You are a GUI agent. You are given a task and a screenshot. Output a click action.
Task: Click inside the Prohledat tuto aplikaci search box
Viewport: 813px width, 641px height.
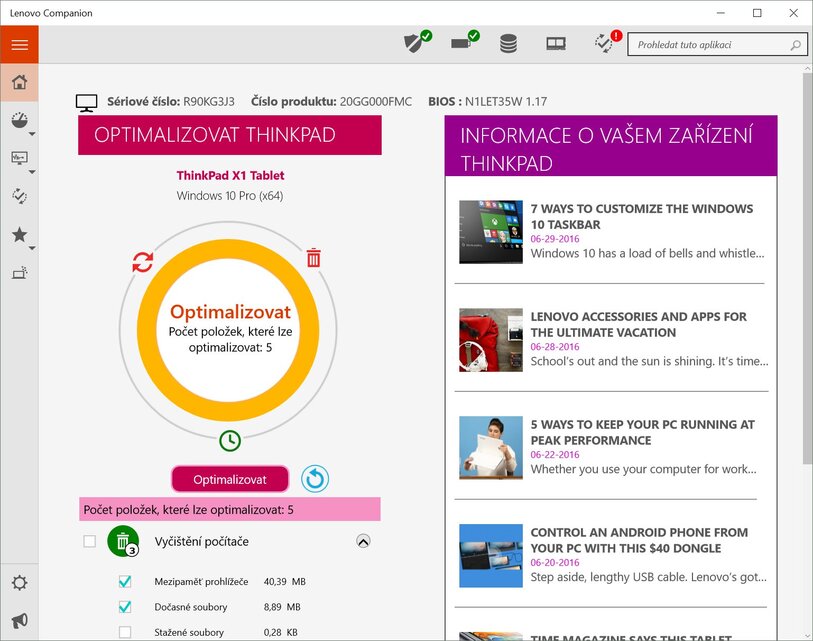click(710, 44)
